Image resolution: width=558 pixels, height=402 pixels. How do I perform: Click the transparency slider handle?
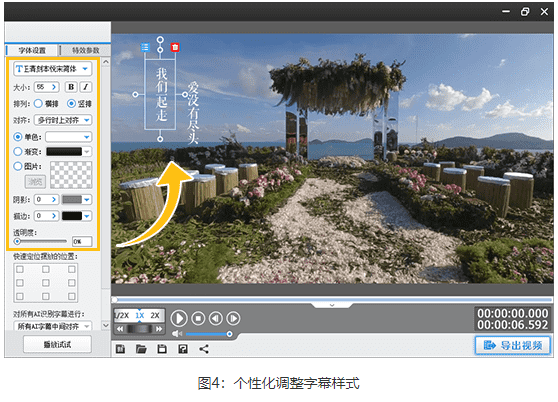(x=17, y=242)
